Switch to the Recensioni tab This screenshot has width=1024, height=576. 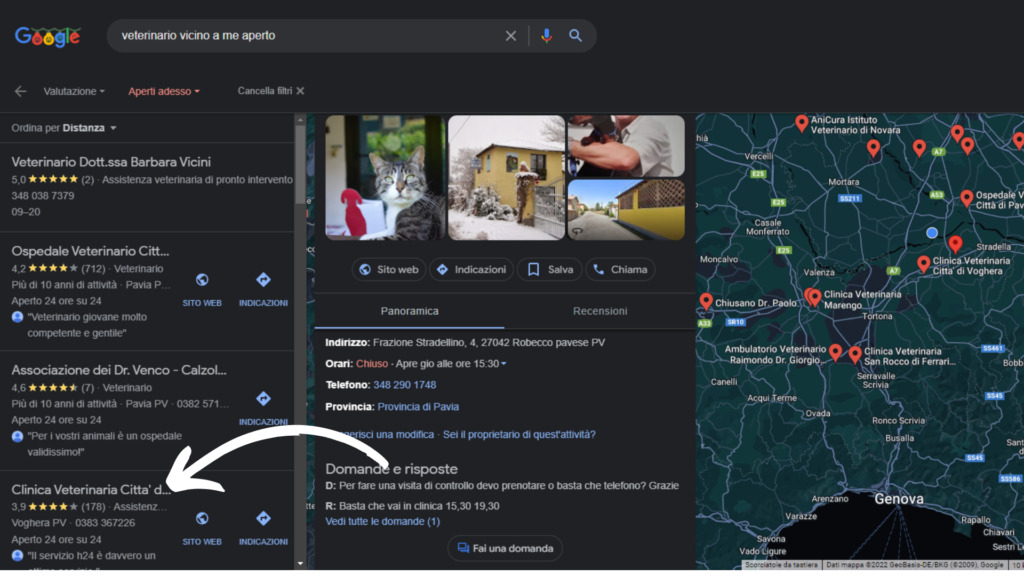600,311
